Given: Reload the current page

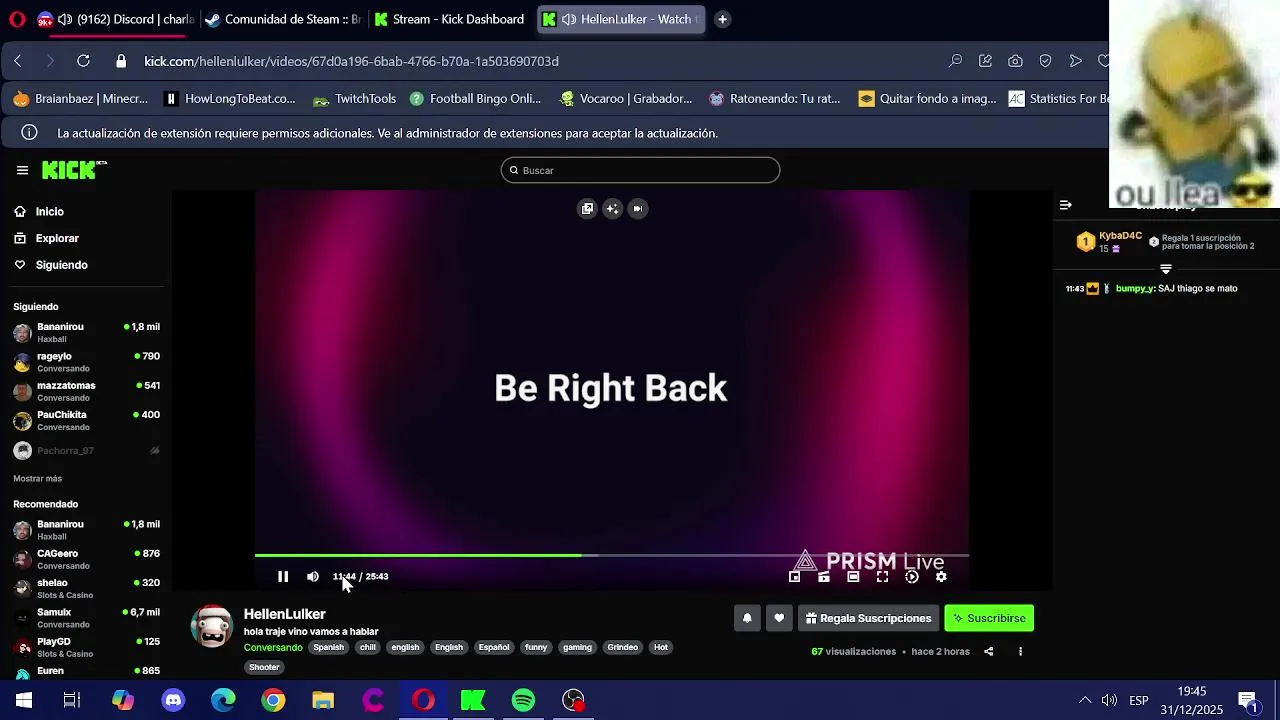Looking at the screenshot, I should click(x=83, y=61).
